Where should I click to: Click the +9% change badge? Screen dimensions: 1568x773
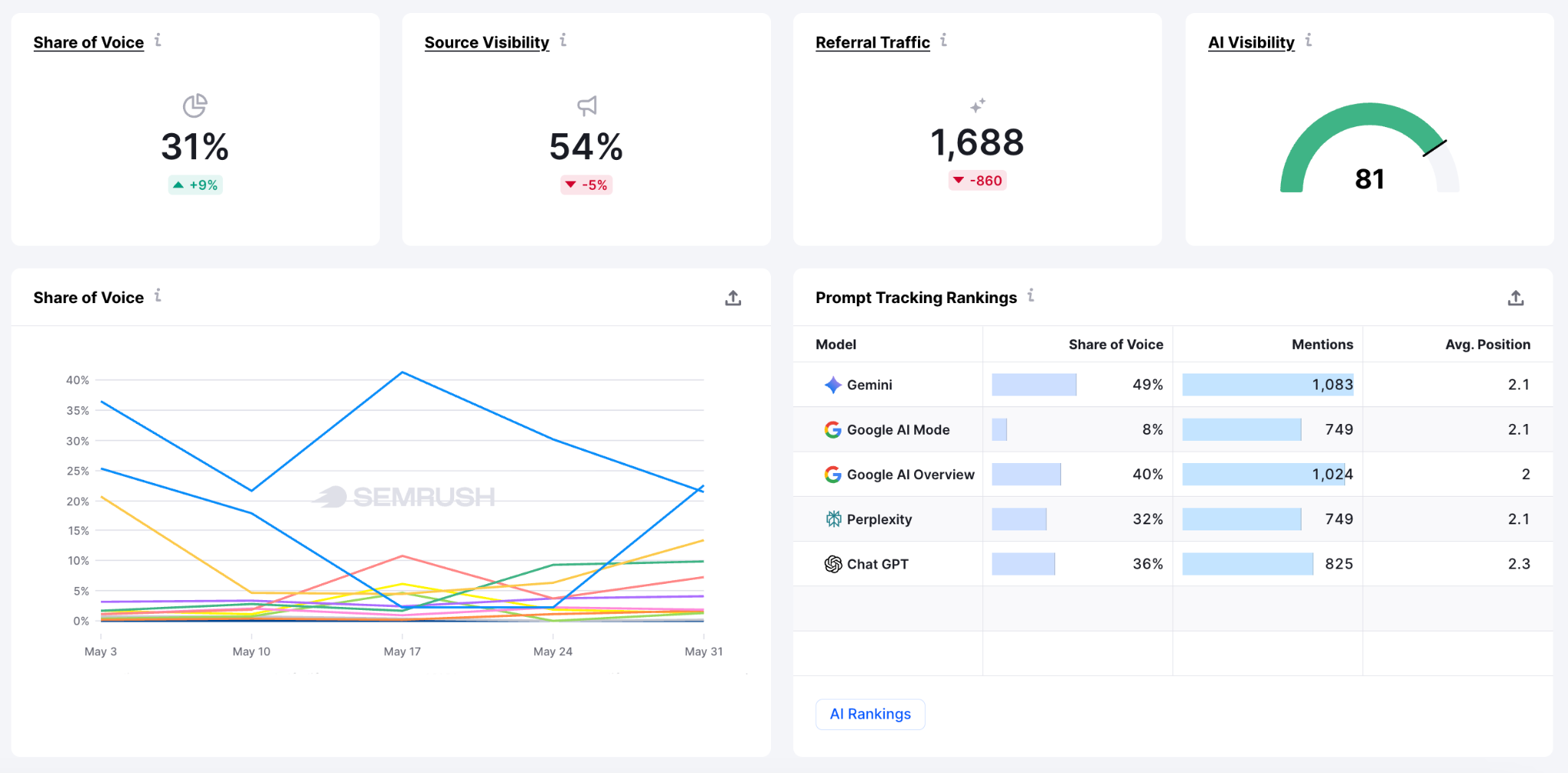195,185
